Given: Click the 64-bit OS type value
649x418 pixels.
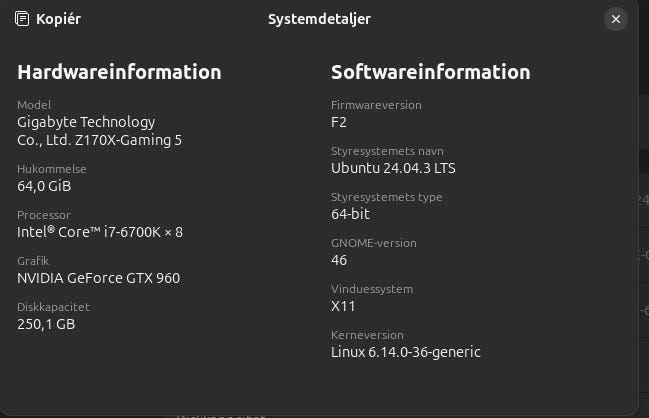Looking at the screenshot, I should click(350, 214).
